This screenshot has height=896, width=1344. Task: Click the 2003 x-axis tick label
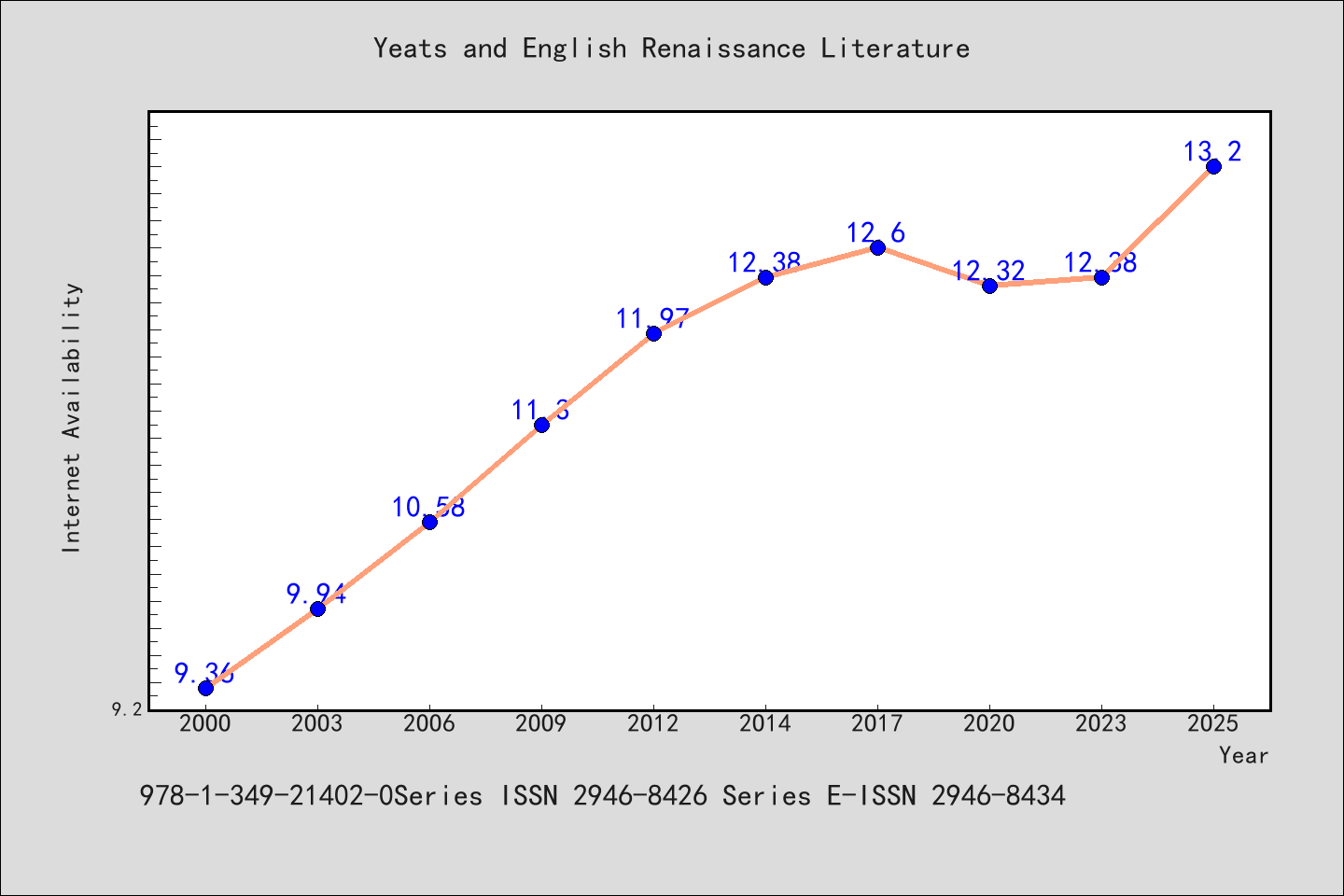(x=317, y=723)
